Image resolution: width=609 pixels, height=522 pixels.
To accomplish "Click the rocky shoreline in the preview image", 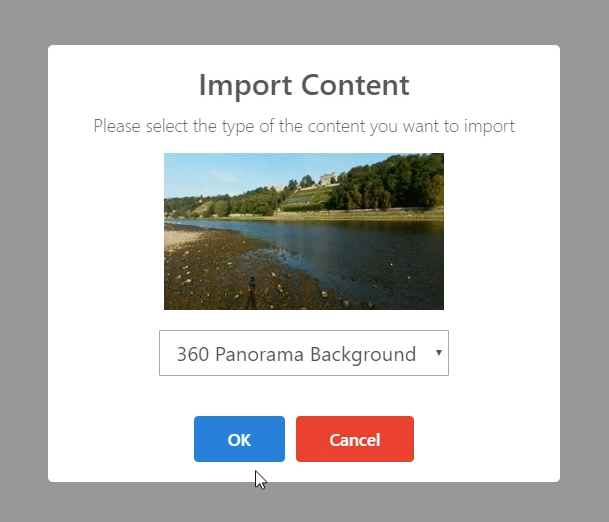I will coord(210,275).
